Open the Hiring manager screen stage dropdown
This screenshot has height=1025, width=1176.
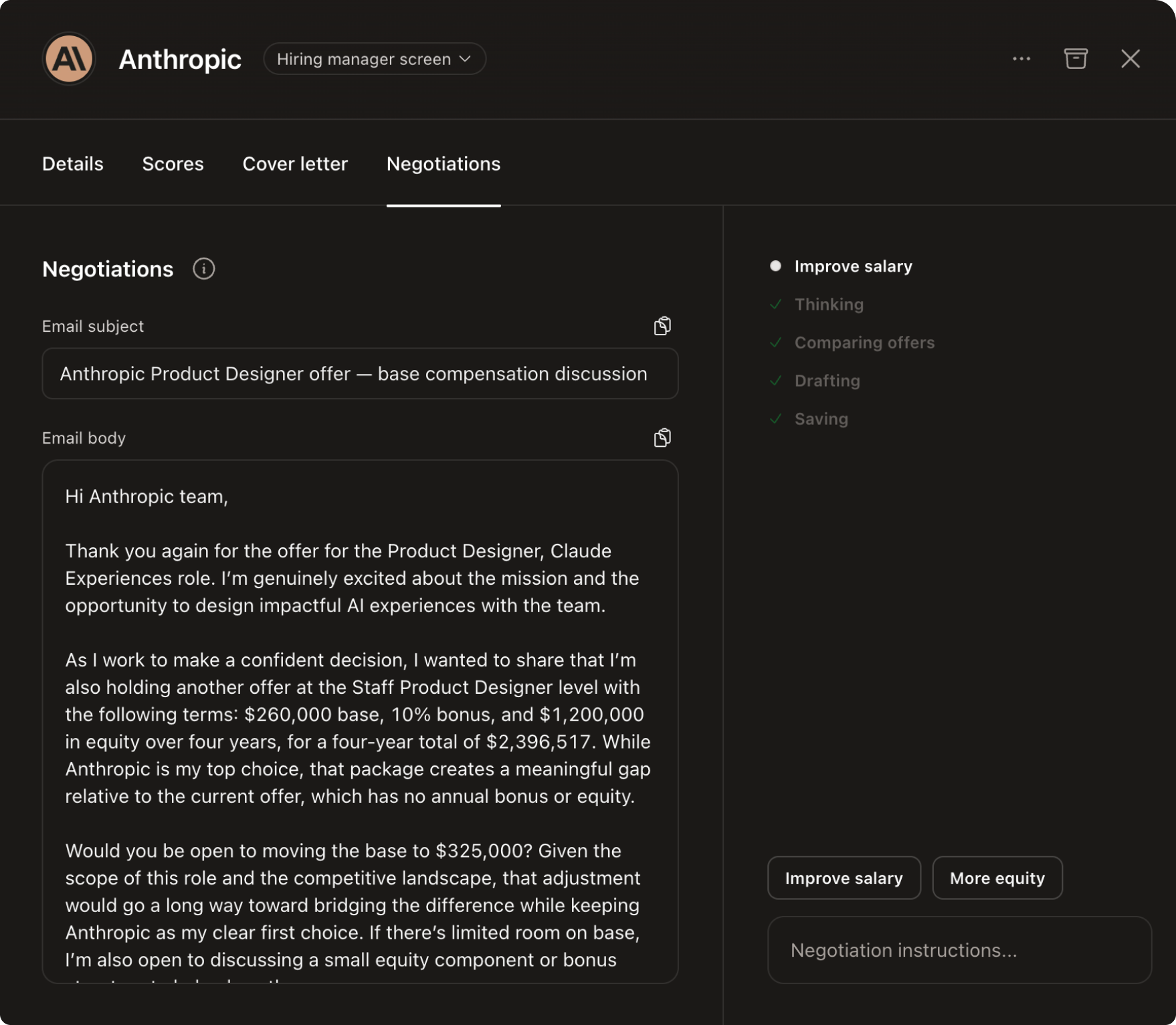tap(374, 59)
